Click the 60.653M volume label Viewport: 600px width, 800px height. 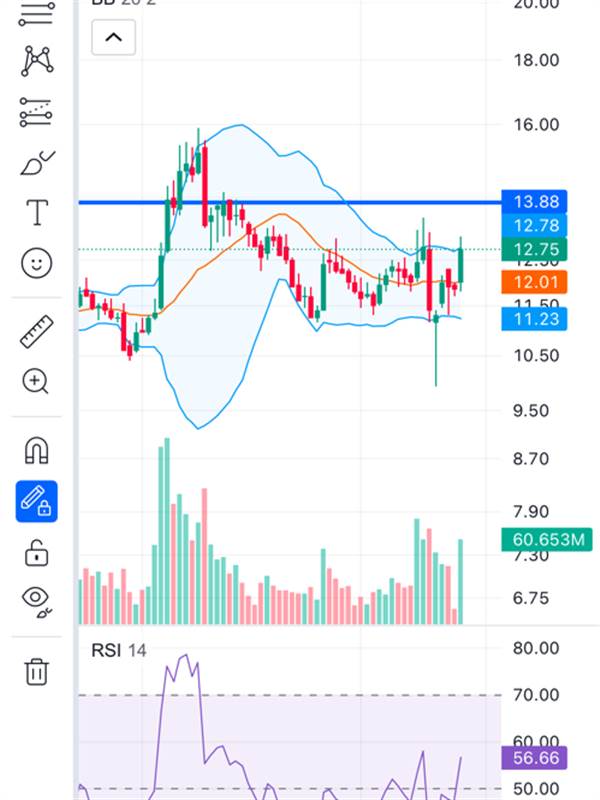coord(546,539)
